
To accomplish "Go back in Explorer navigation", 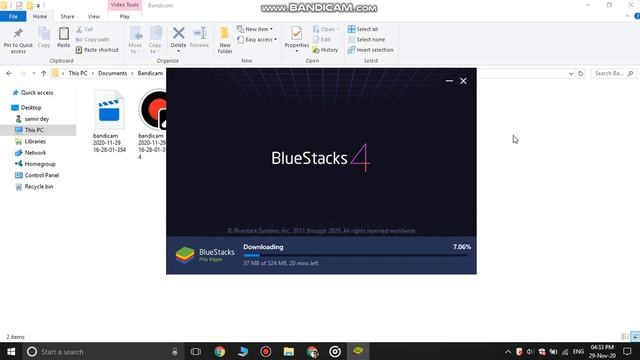I will 9,73.
